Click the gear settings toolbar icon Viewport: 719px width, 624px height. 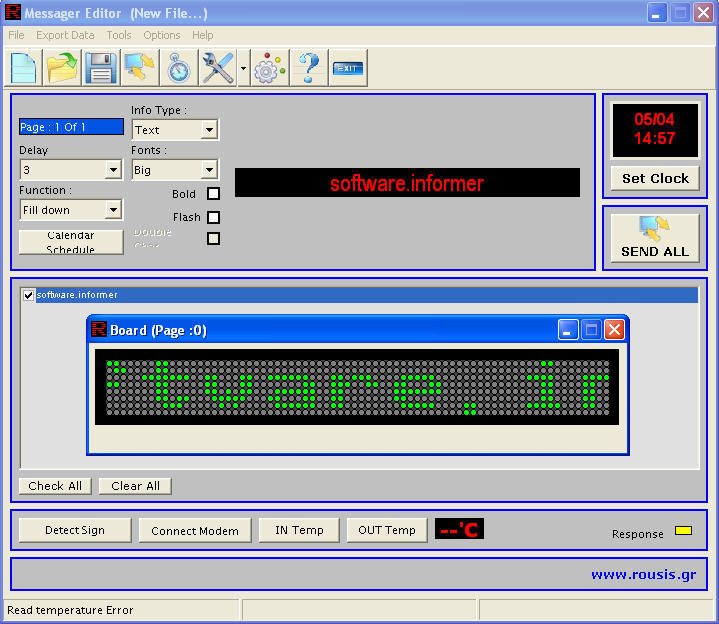[269, 68]
